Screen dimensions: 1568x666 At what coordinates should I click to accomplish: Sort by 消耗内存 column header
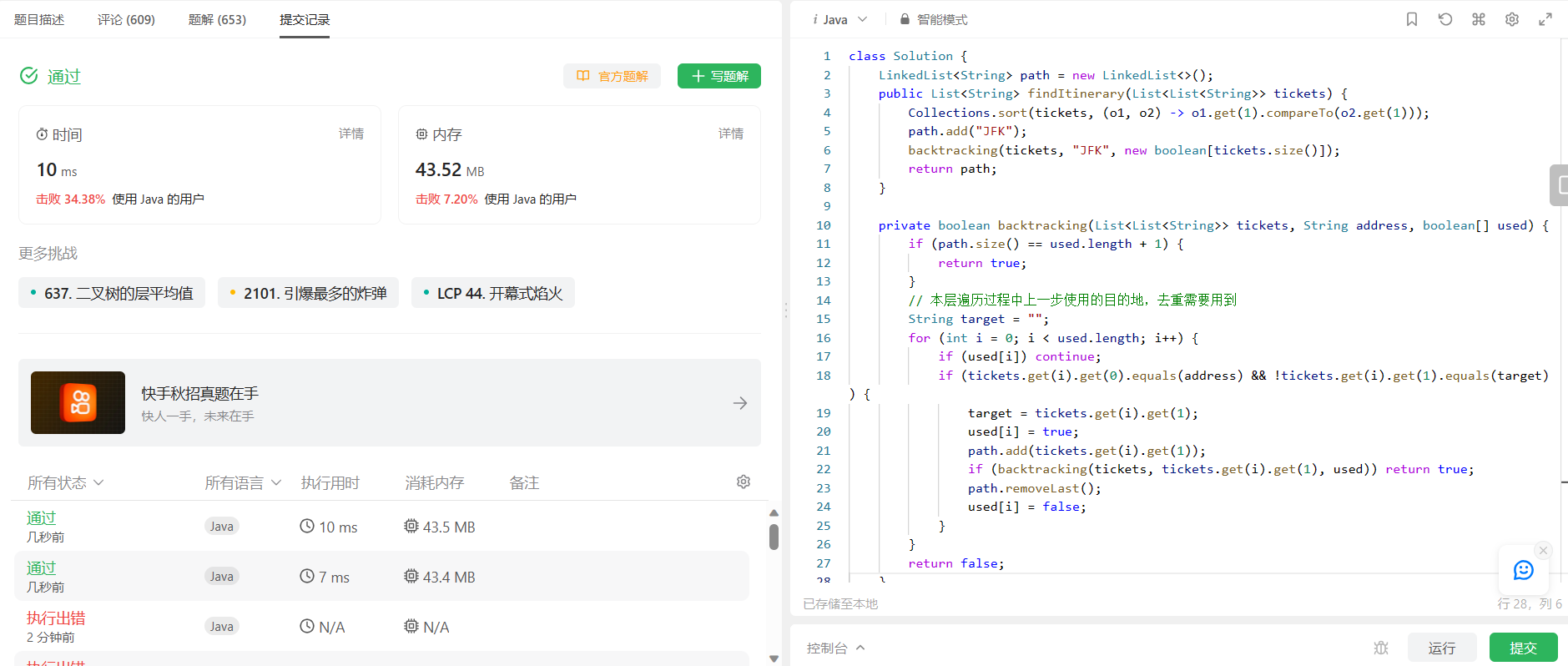tap(435, 482)
